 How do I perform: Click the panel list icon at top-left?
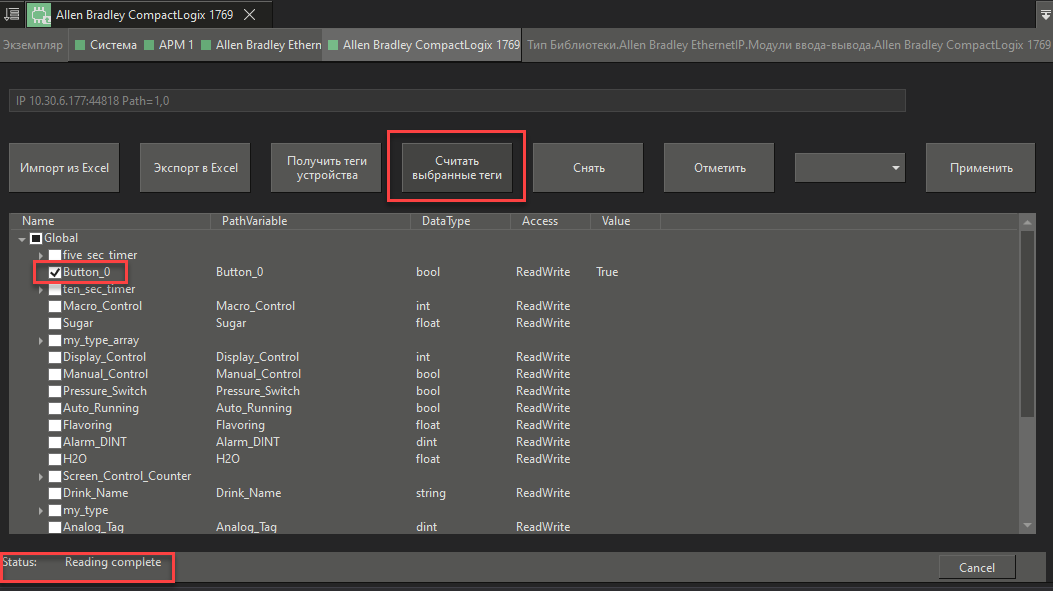pos(12,15)
